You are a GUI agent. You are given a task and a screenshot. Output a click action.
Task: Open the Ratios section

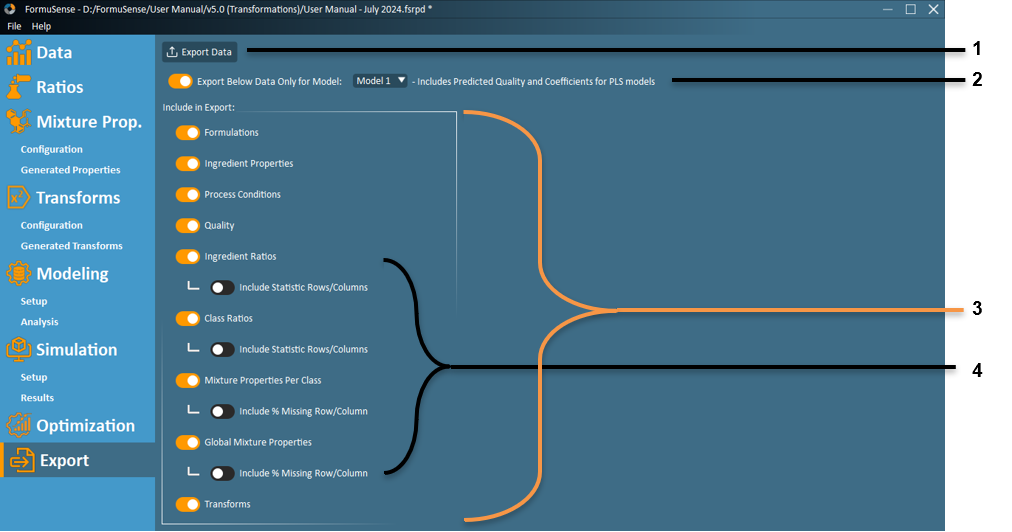tap(60, 87)
